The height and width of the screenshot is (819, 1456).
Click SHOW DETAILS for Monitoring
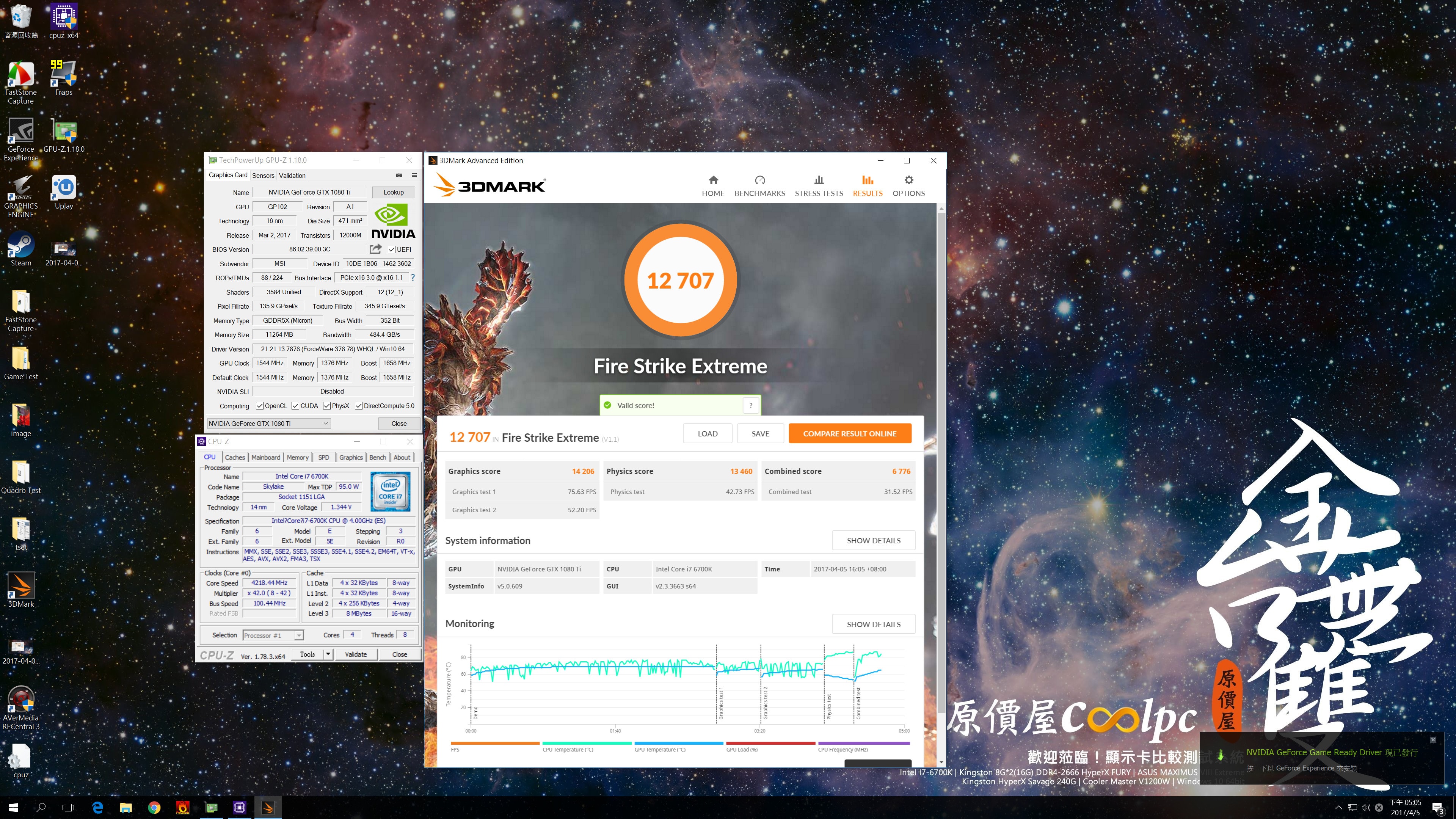pos(873,624)
